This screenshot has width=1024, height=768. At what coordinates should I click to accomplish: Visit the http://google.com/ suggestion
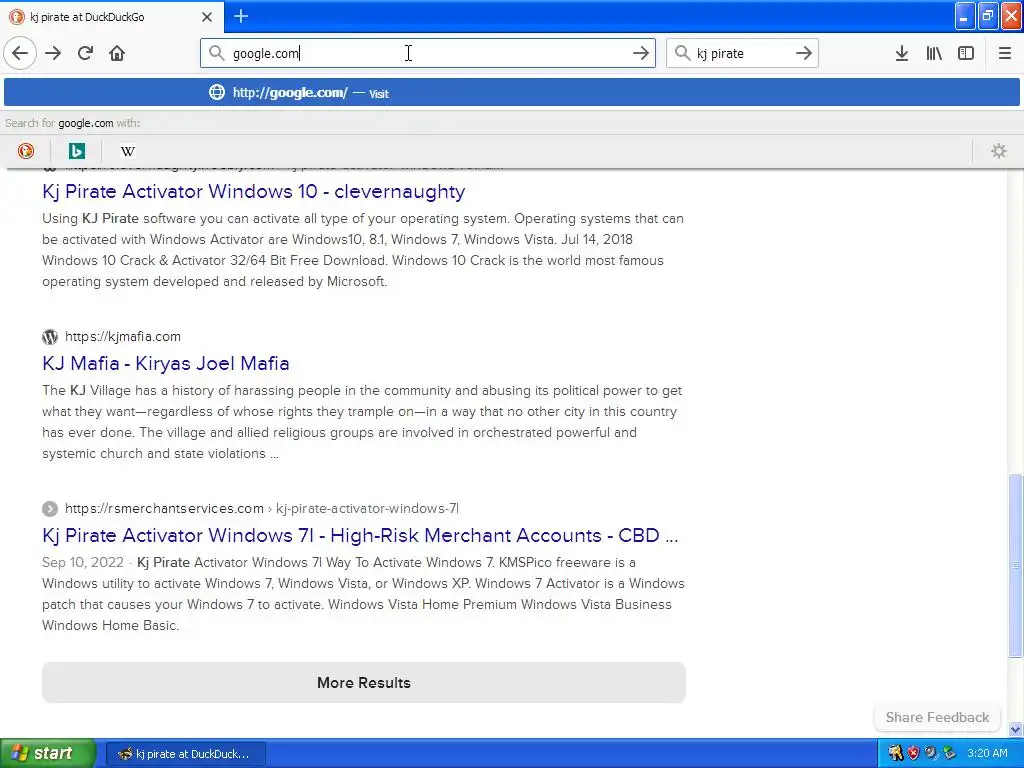click(511, 93)
